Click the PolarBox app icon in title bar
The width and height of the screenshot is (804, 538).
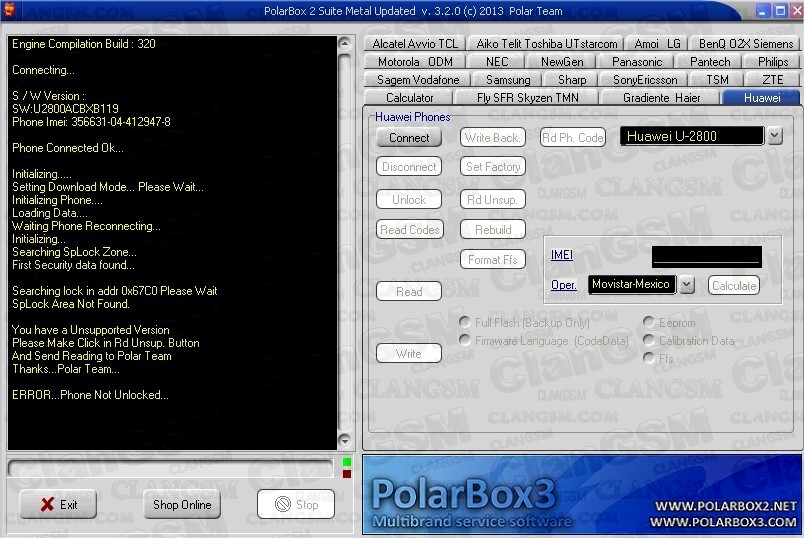(x=9, y=10)
